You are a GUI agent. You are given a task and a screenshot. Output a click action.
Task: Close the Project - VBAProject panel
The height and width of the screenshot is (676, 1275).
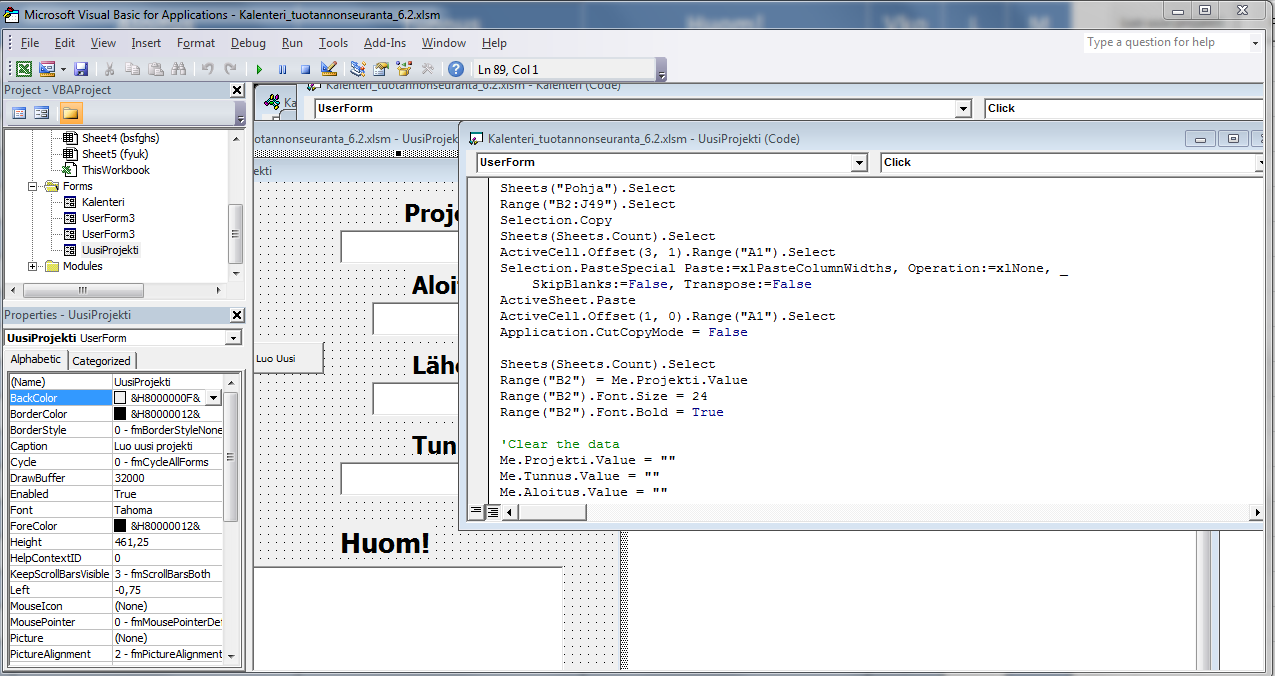point(237,90)
